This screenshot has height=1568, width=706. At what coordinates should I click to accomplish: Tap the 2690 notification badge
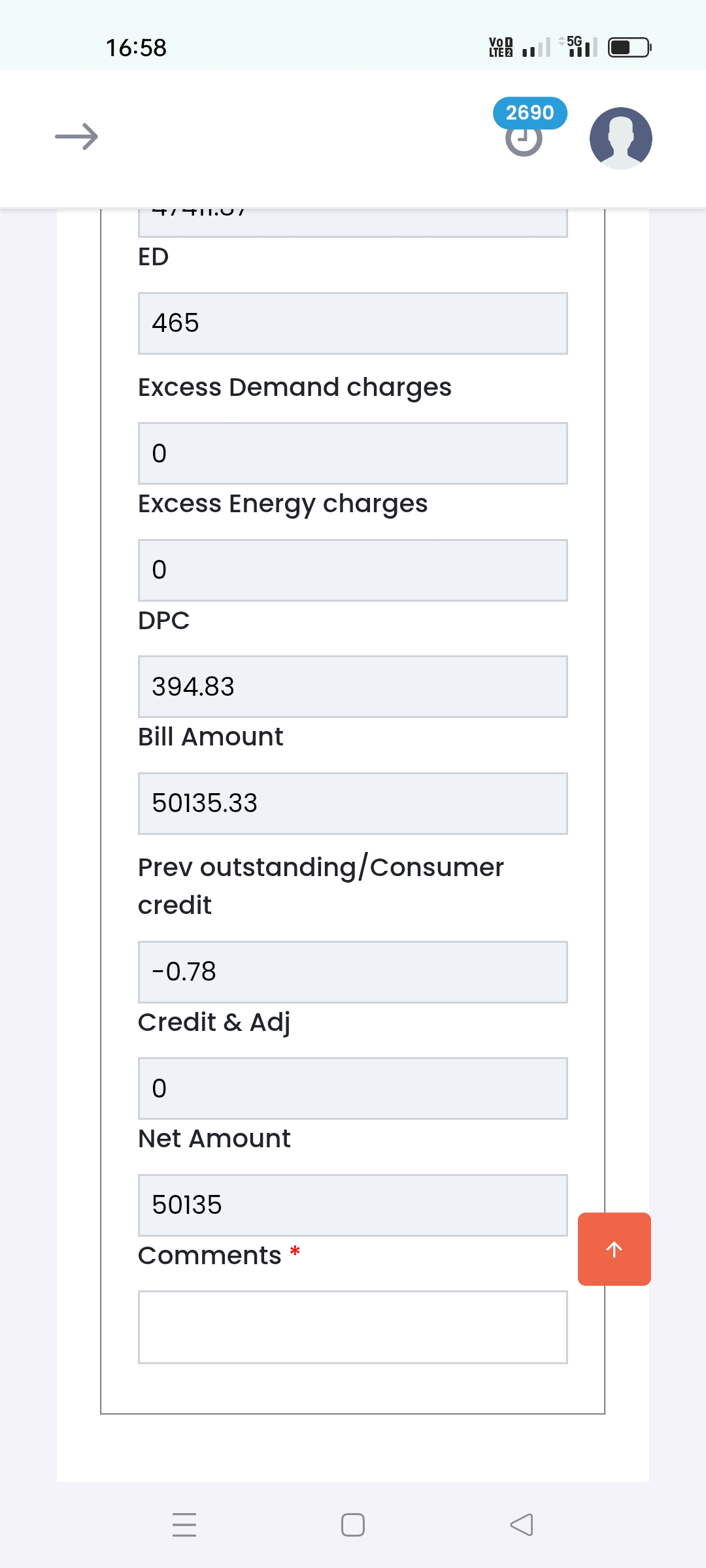point(529,113)
